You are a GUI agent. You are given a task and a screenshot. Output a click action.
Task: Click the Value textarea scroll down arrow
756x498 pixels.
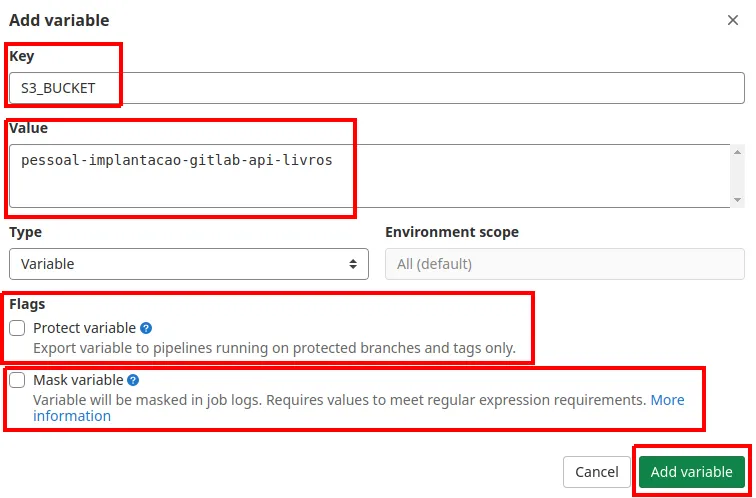[x=737, y=200]
